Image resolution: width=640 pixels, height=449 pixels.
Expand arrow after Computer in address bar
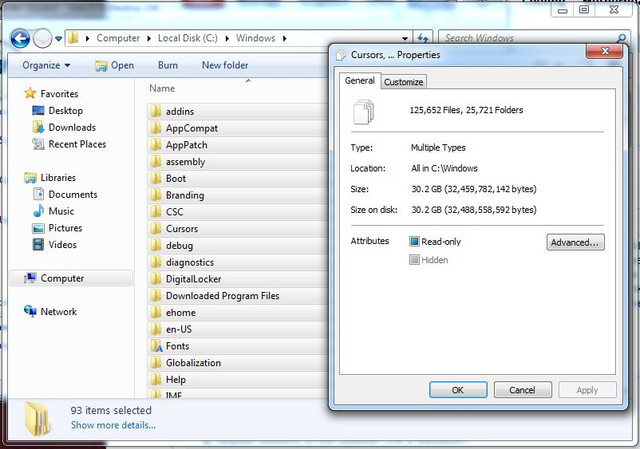click(148, 38)
